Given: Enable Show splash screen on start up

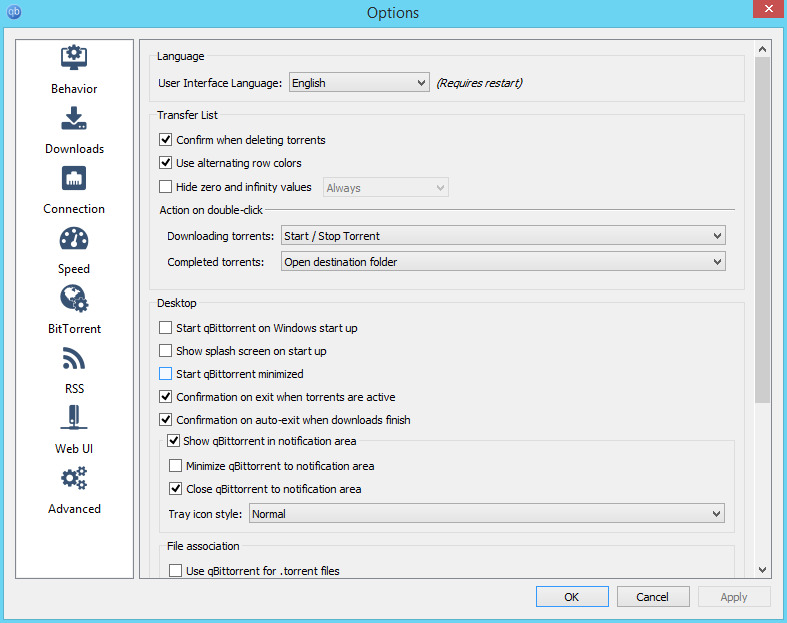Looking at the screenshot, I should [166, 350].
